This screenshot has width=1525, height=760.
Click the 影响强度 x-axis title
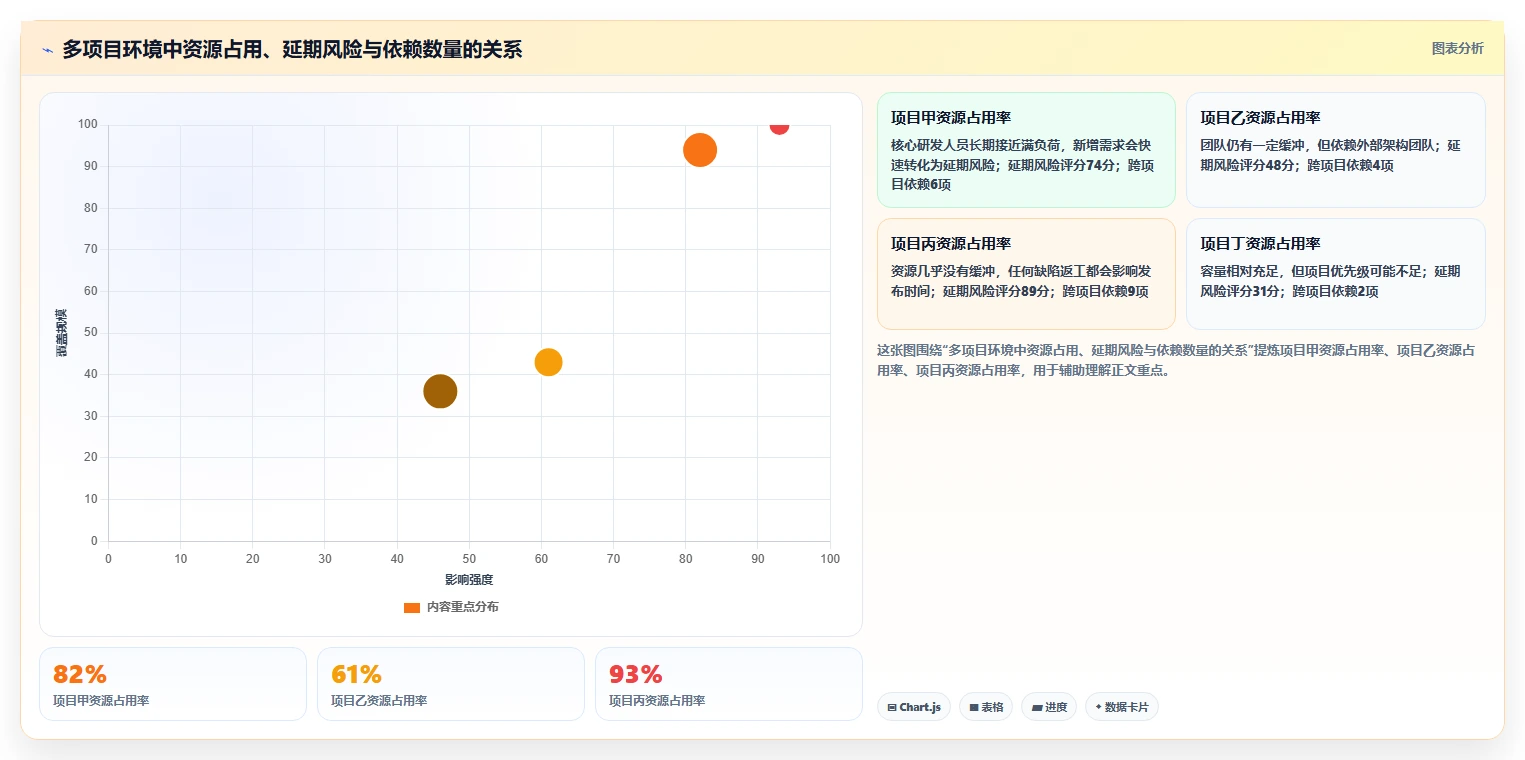pyautogui.click(x=469, y=580)
